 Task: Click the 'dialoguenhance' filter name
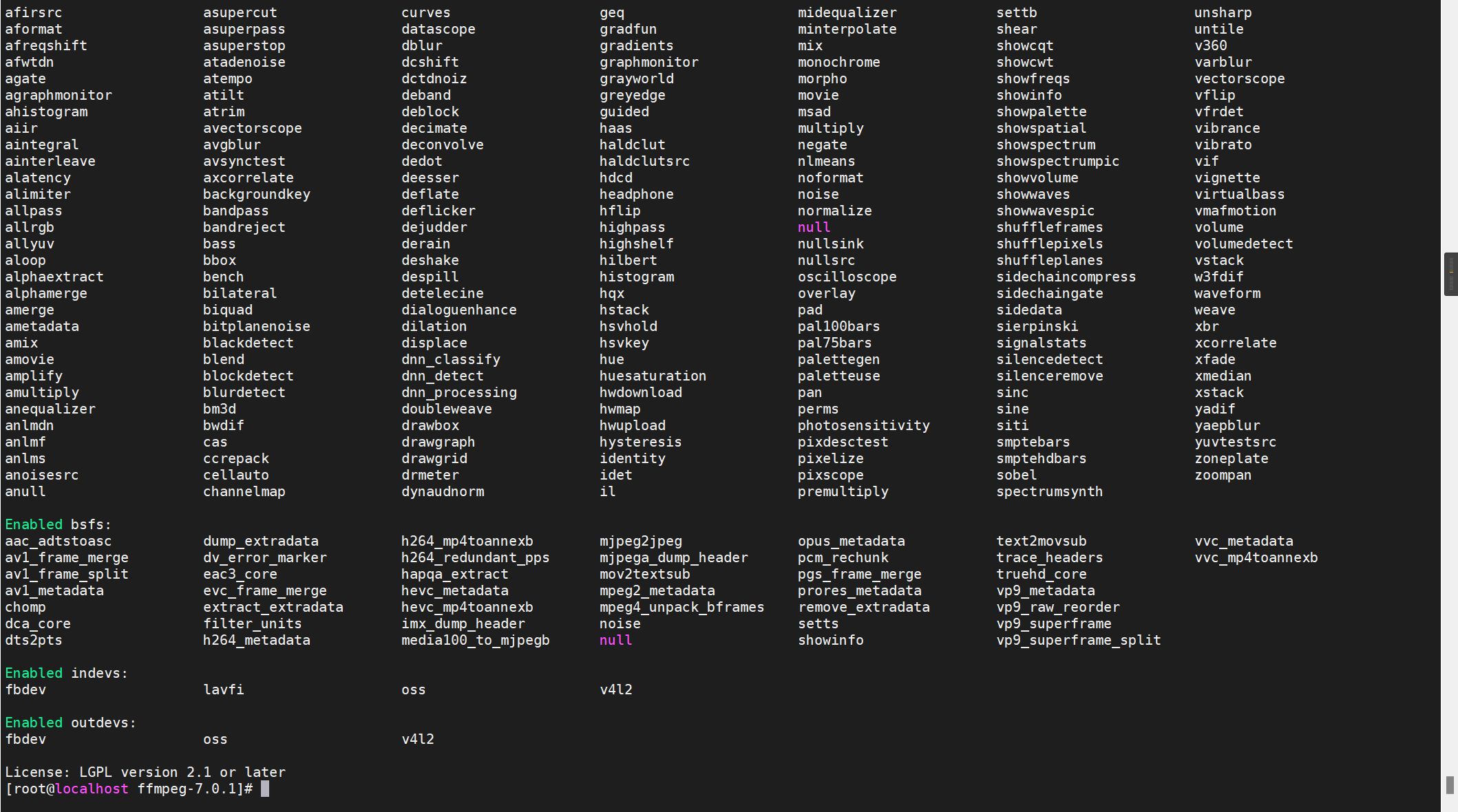[x=458, y=310]
